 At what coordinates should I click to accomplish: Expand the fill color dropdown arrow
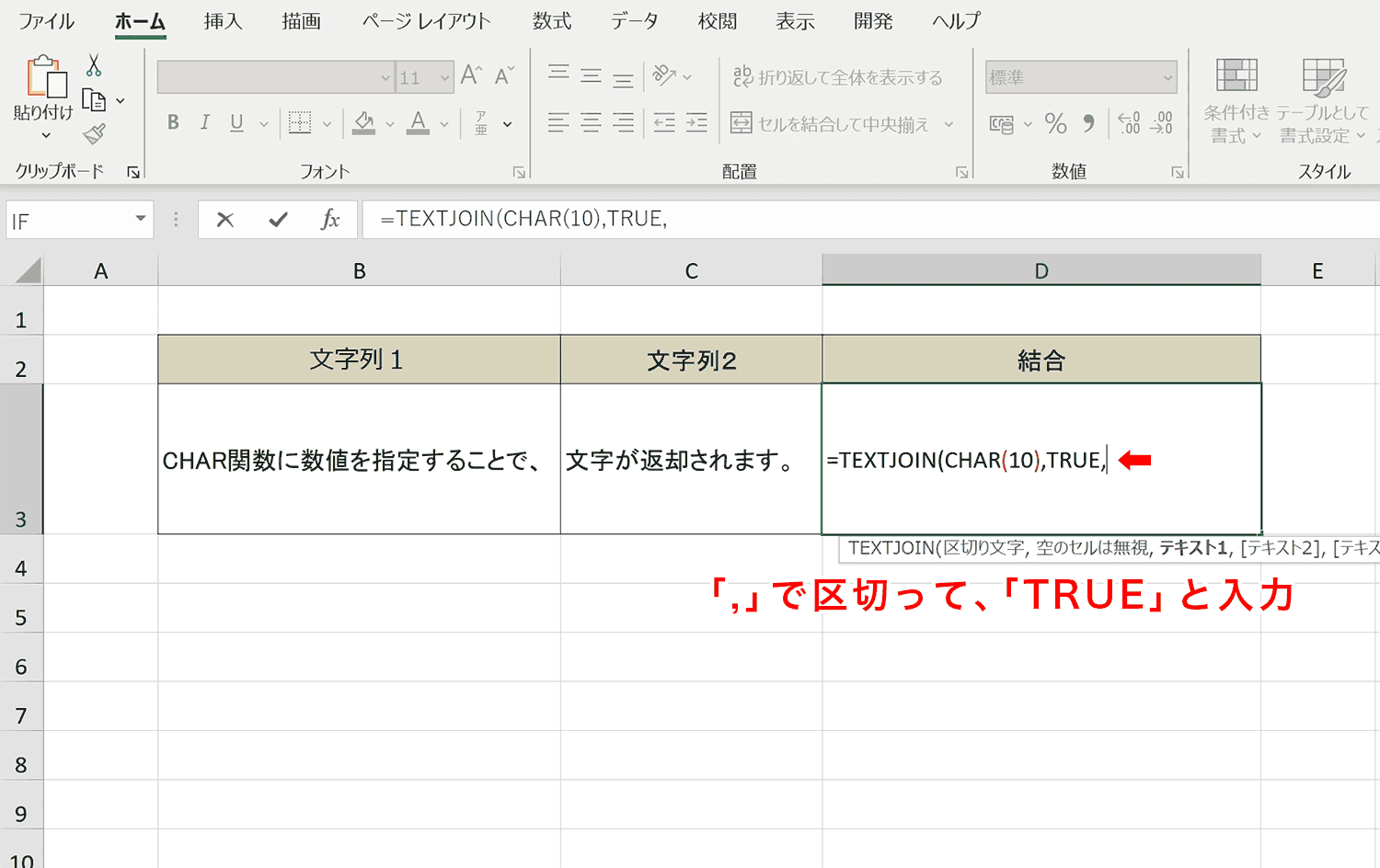390,124
